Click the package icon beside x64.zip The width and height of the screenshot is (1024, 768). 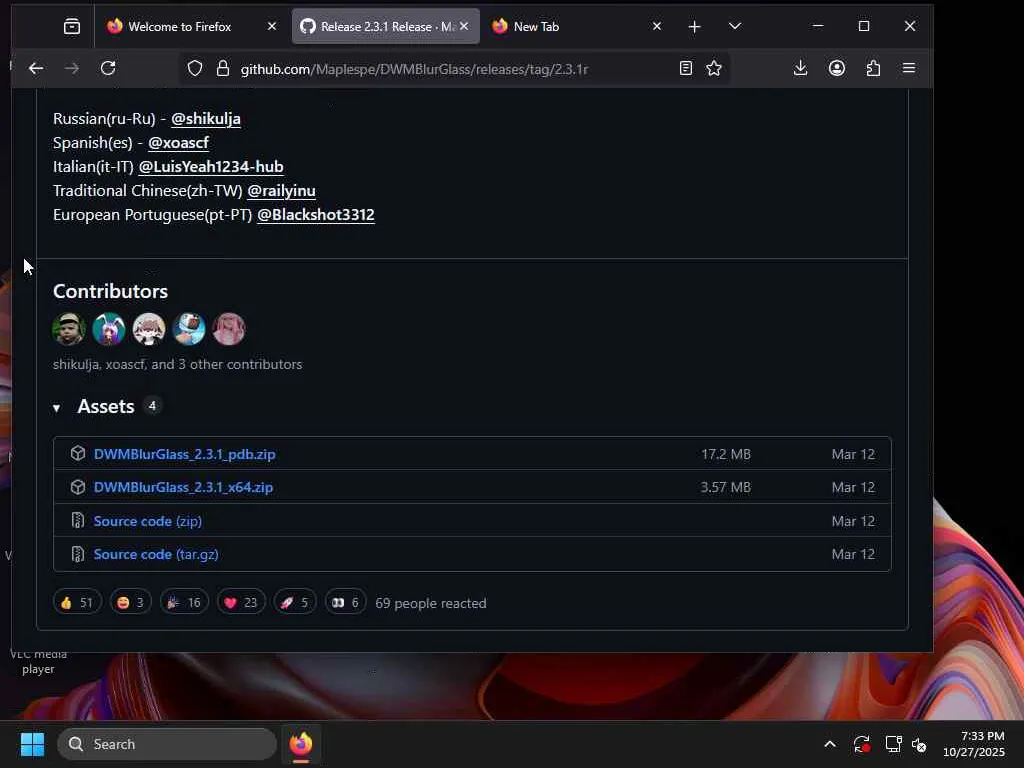click(78, 487)
